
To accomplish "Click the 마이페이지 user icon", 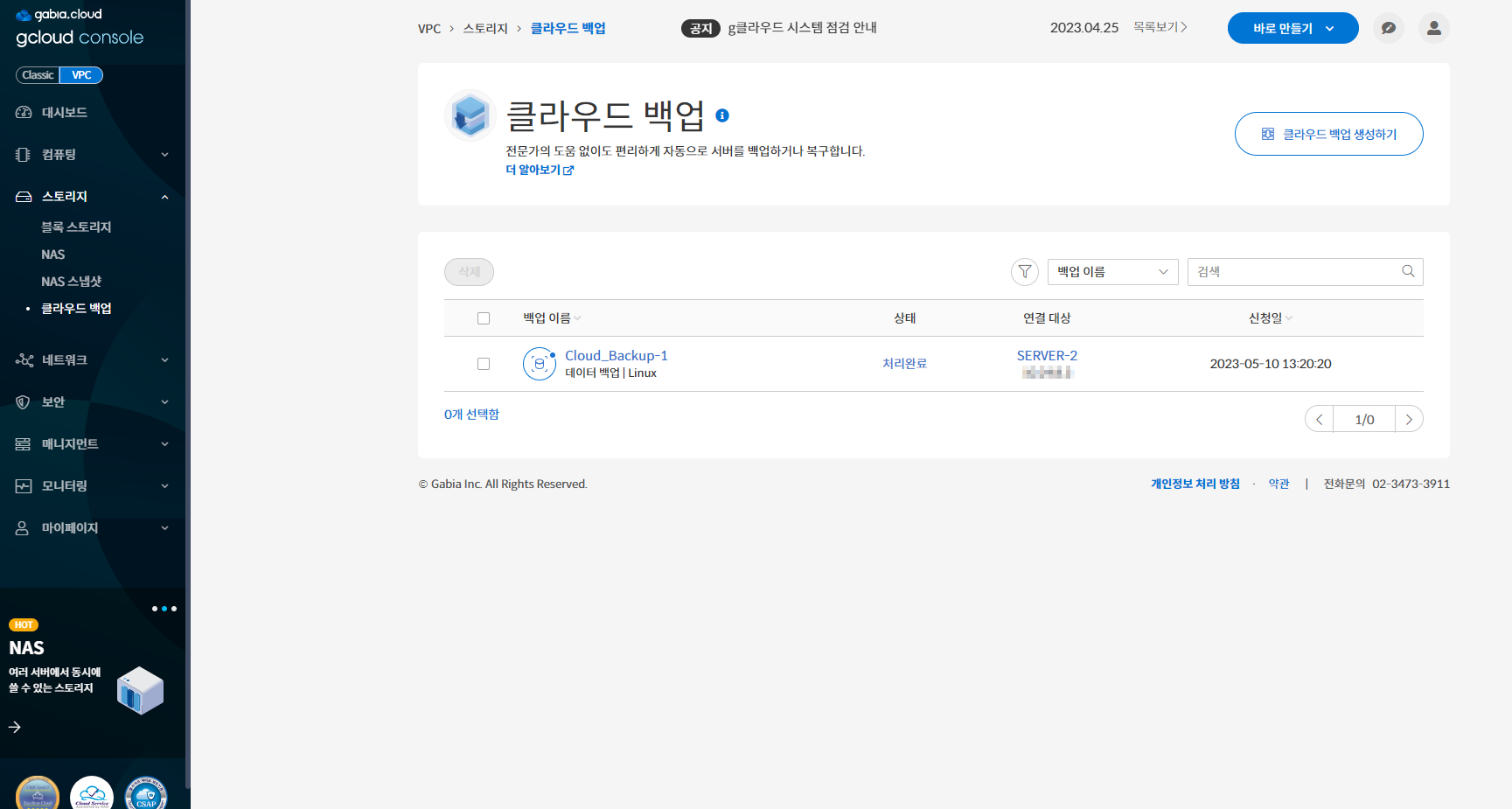I will (x=24, y=528).
